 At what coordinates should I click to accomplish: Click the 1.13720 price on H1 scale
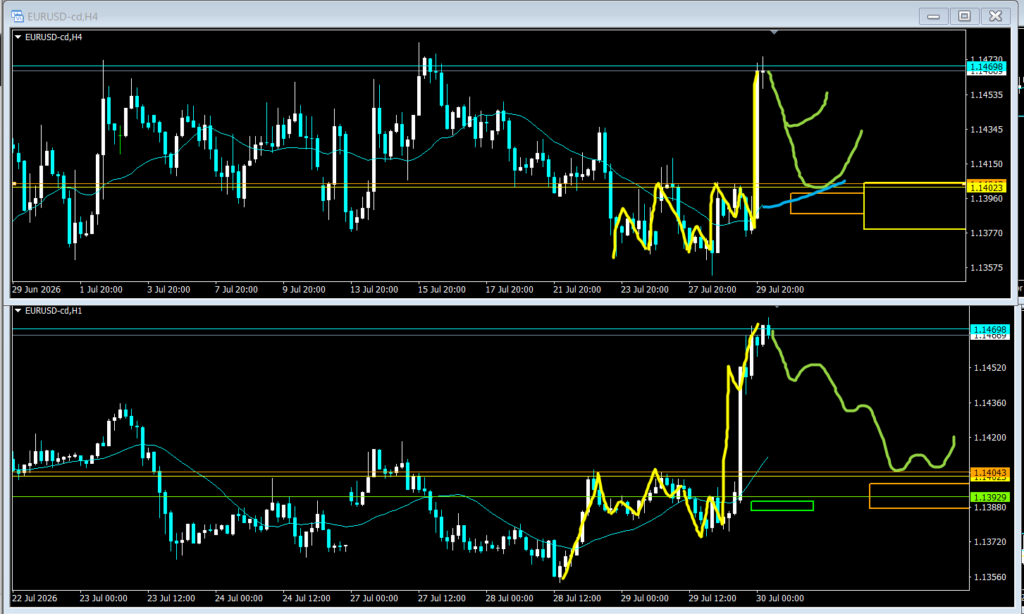point(990,541)
